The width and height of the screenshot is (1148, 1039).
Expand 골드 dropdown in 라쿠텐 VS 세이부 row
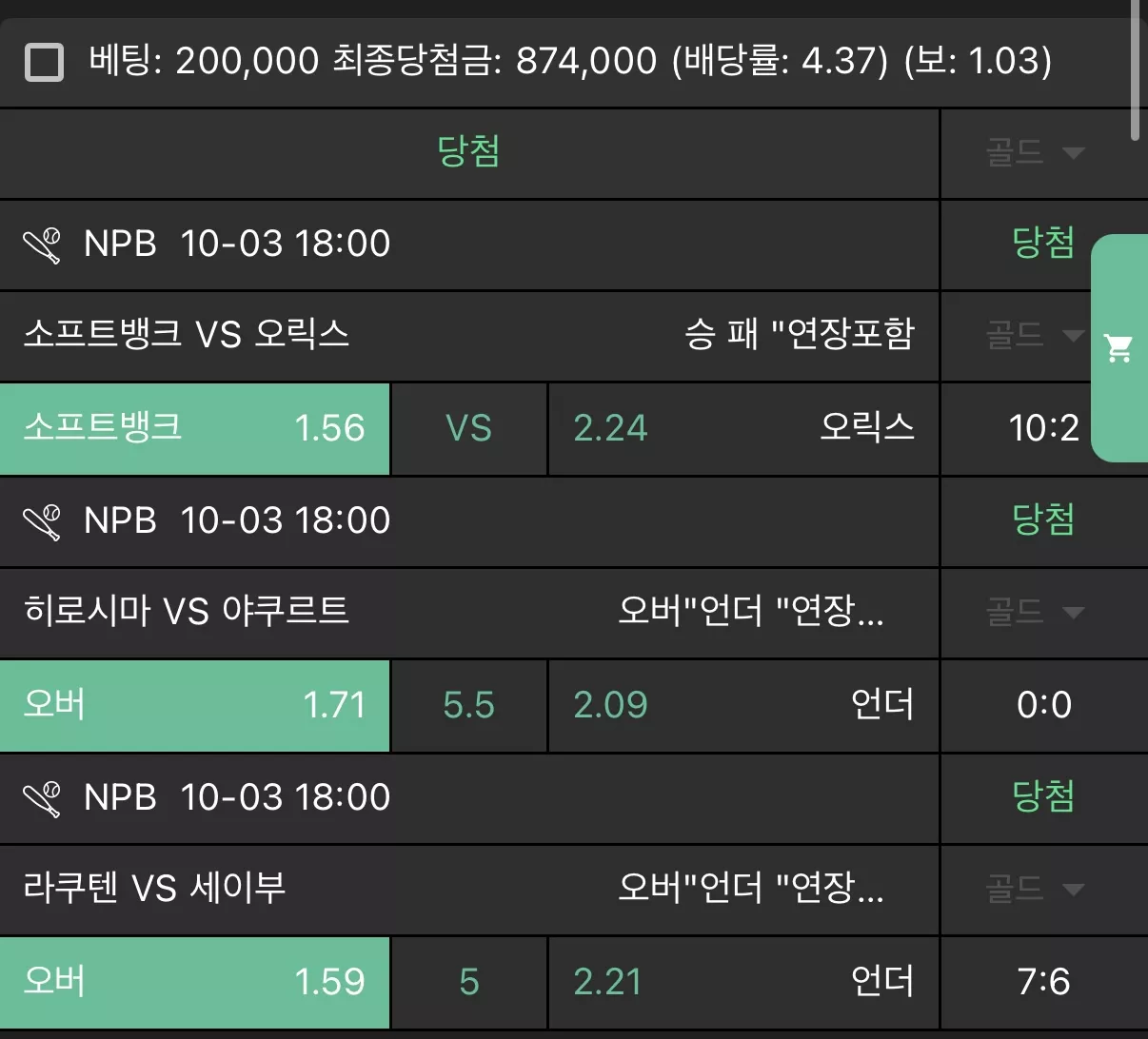(1035, 889)
